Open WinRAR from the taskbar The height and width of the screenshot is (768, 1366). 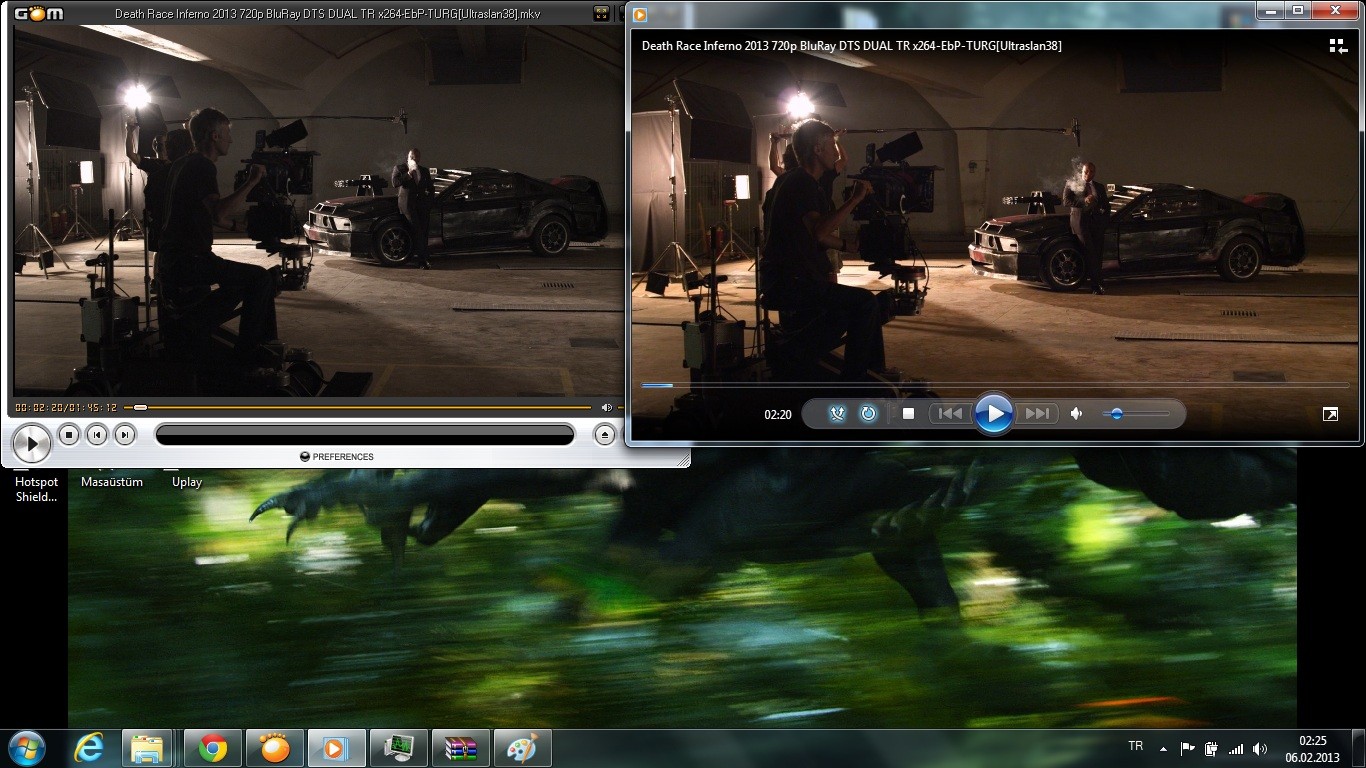(460, 748)
